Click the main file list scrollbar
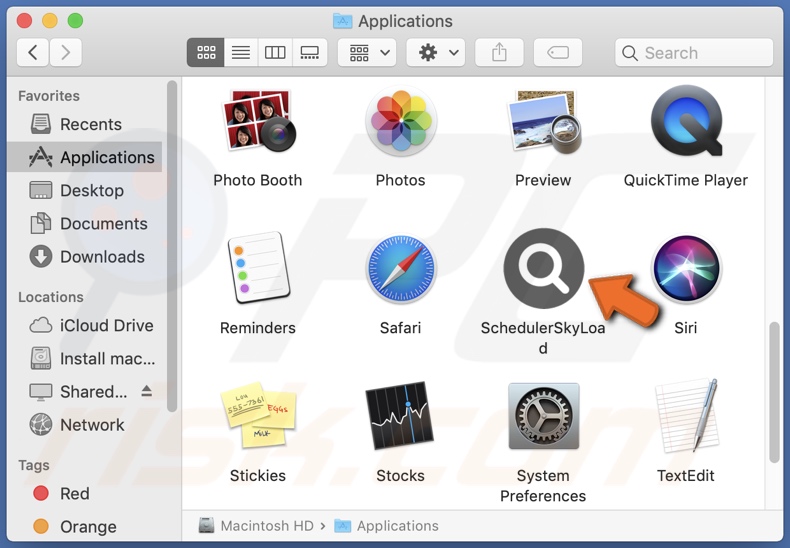This screenshot has height=548, width=790. coord(774,392)
